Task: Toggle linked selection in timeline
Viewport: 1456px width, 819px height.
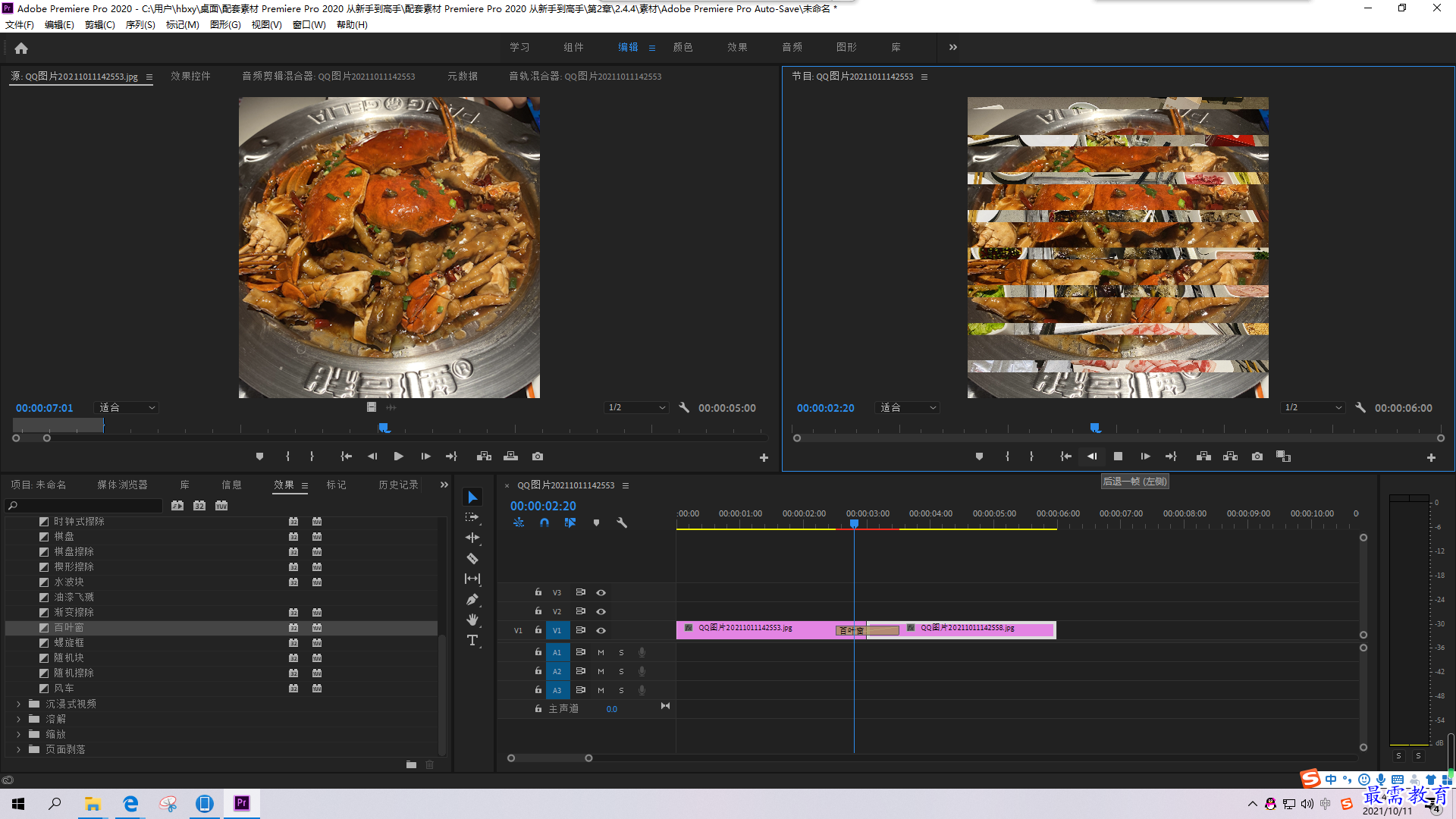Action: (570, 522)
